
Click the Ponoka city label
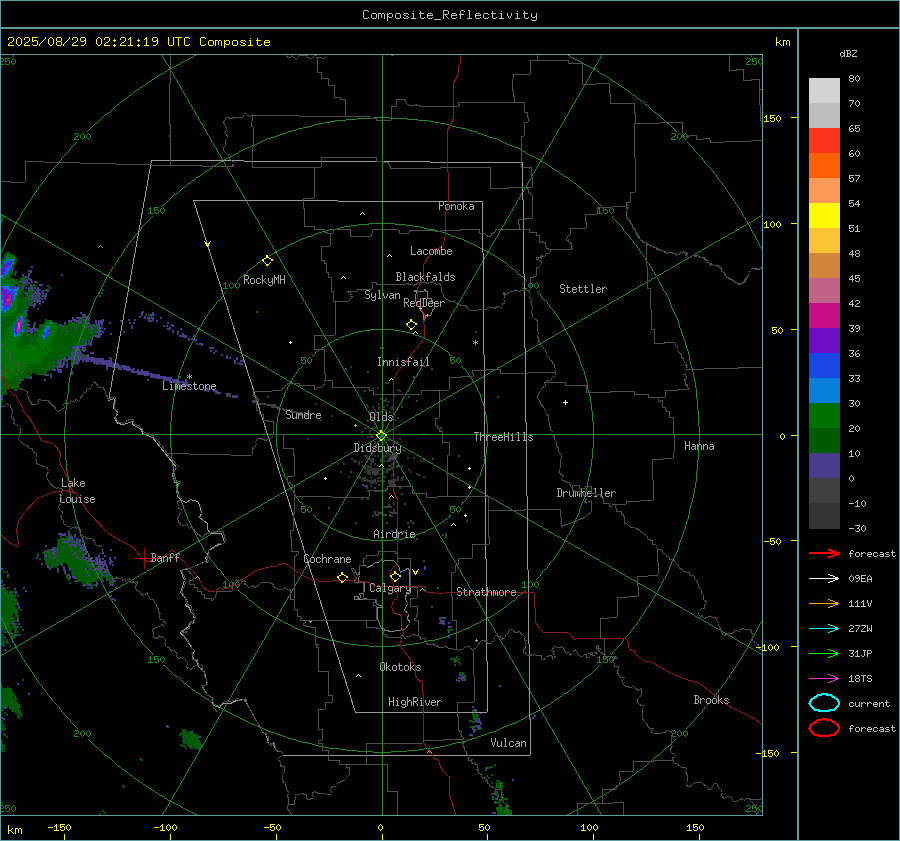(456, 206)
